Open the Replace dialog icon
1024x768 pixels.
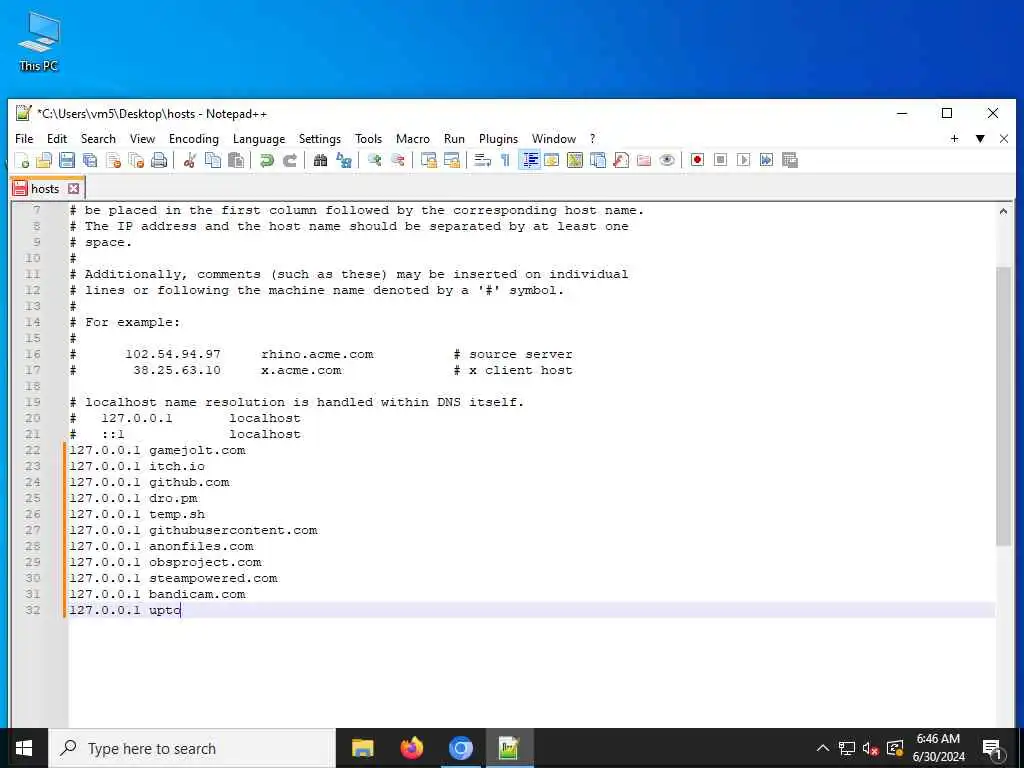pyautogui.click(x=344, y=160)
